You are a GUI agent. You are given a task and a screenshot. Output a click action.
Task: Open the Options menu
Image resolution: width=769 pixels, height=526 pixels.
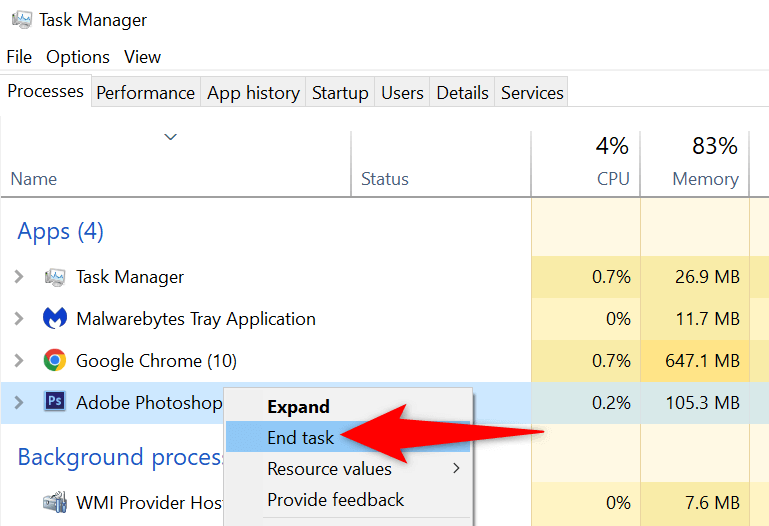78,57
